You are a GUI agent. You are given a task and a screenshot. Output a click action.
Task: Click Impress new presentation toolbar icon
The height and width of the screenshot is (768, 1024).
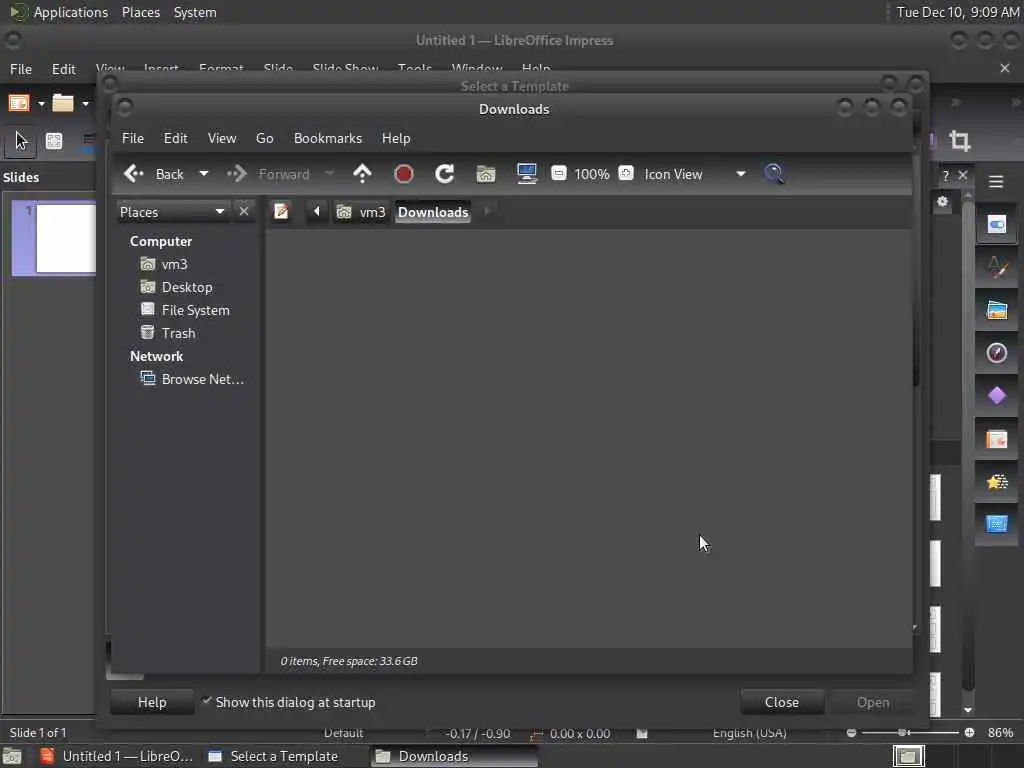tap(19, 103)
